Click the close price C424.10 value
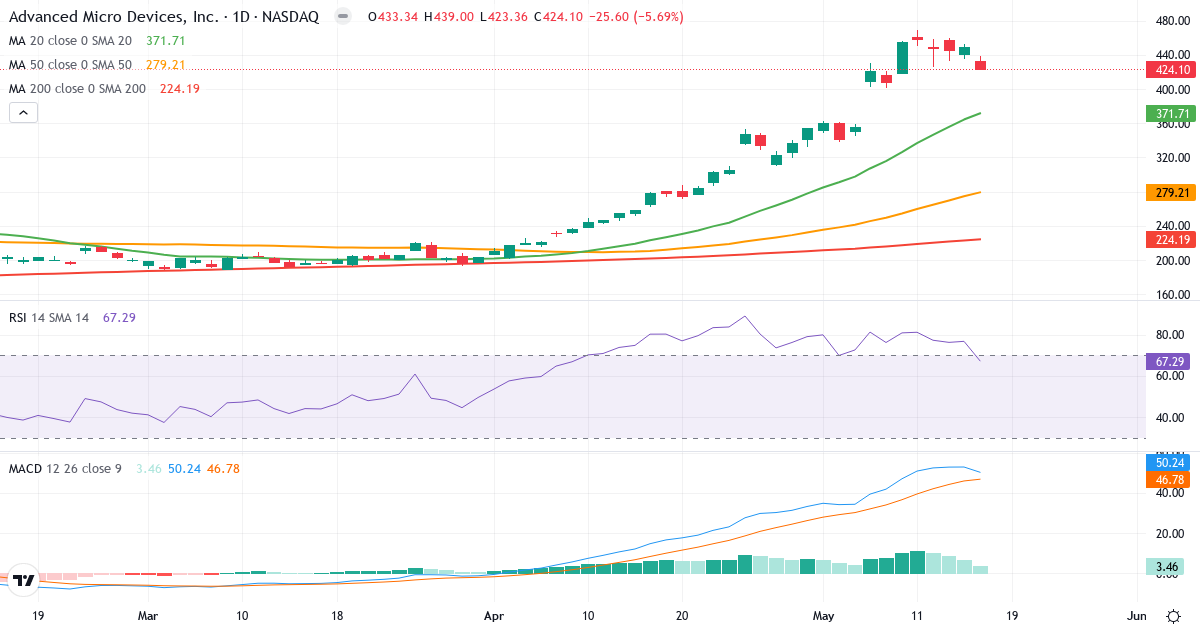1200x630 pixels. pyautogui.click(x=559, y=17)
